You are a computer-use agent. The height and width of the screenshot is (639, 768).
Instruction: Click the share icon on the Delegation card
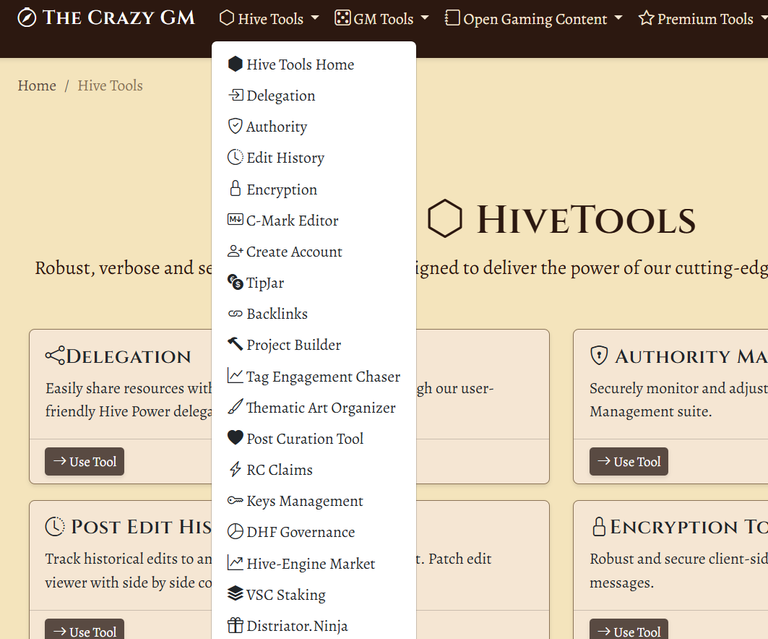55,355
